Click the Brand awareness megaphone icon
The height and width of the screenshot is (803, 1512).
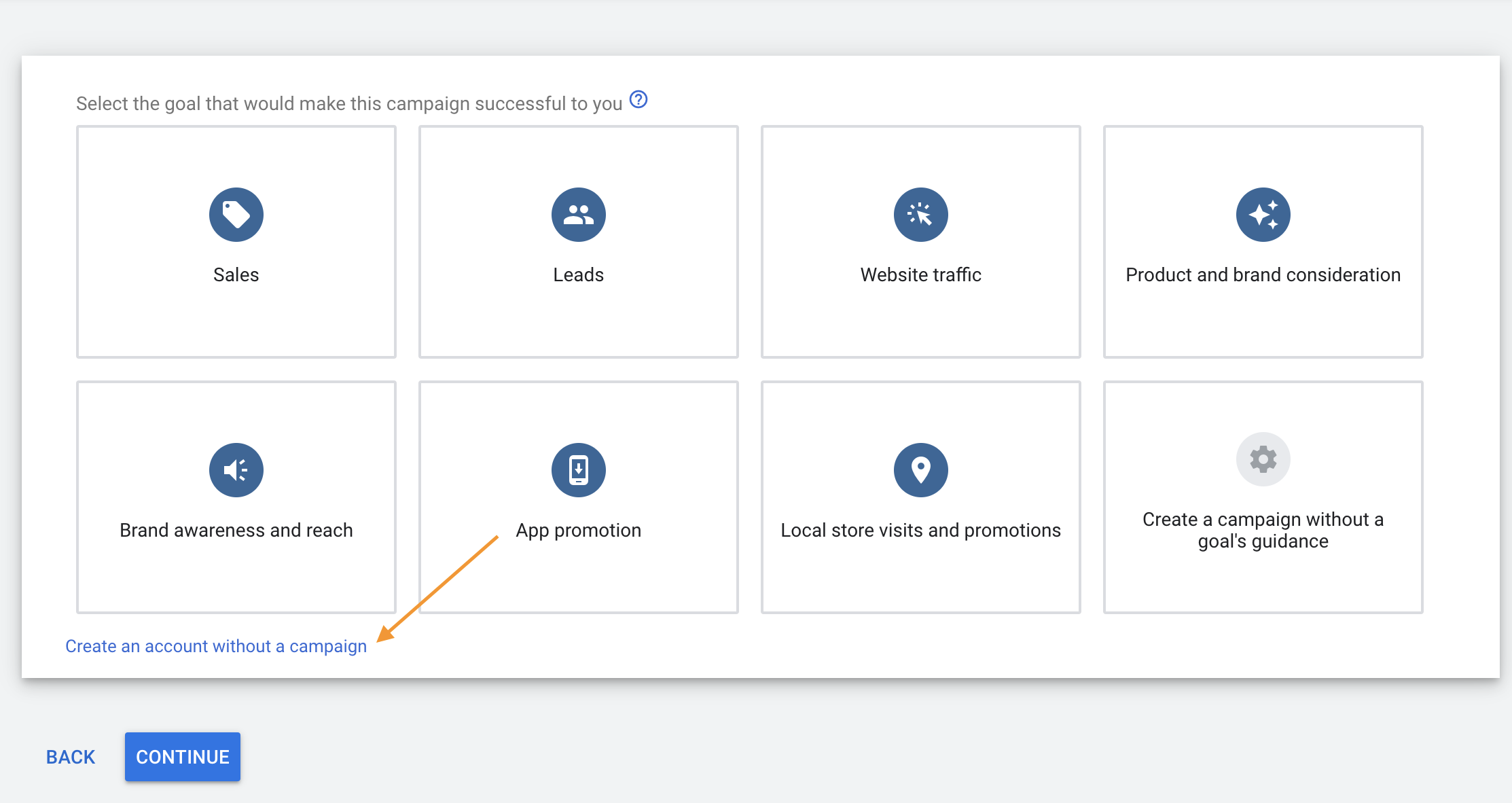click(x=236, y=470)
